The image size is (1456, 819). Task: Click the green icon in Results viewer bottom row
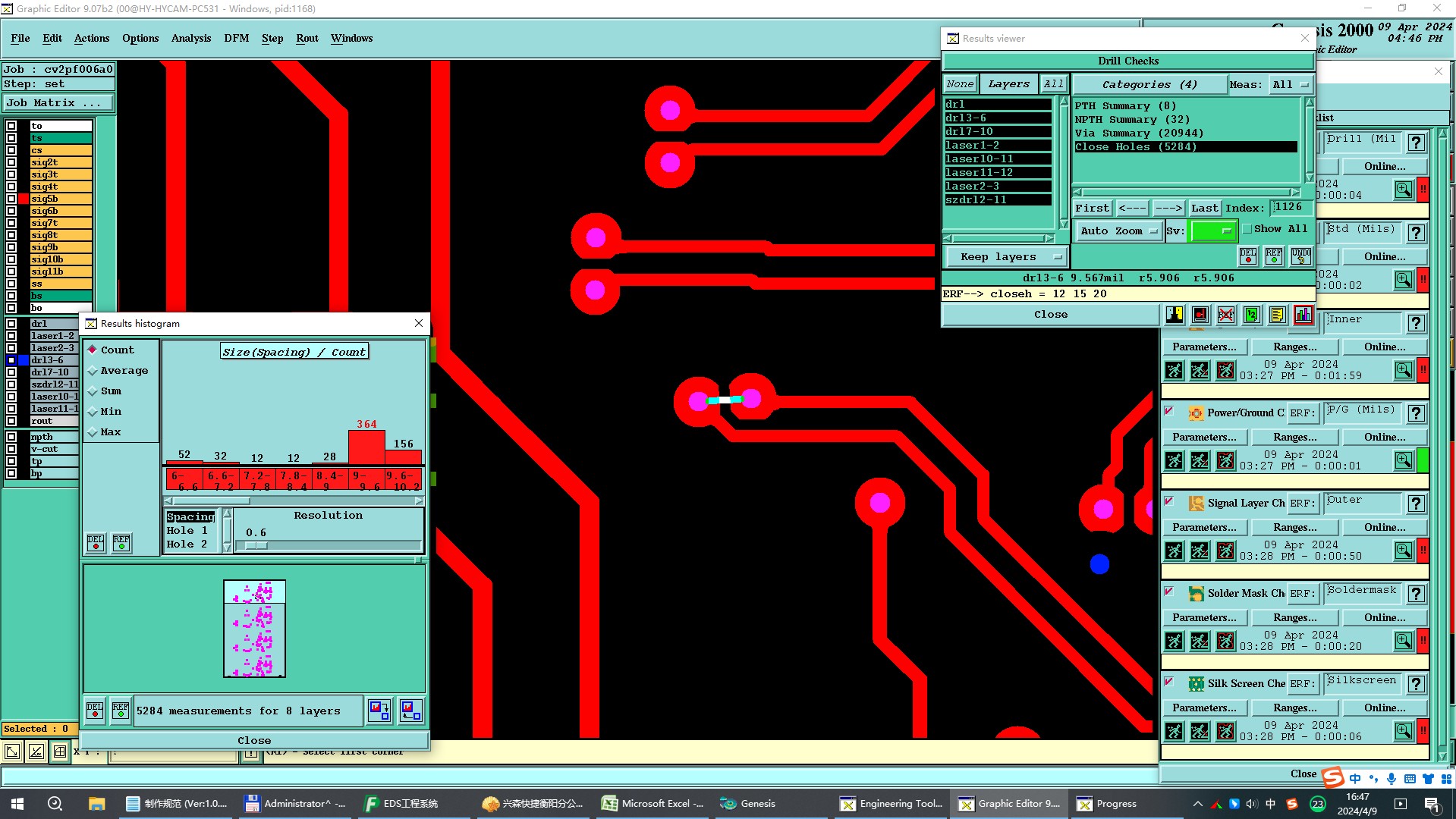1252,315
